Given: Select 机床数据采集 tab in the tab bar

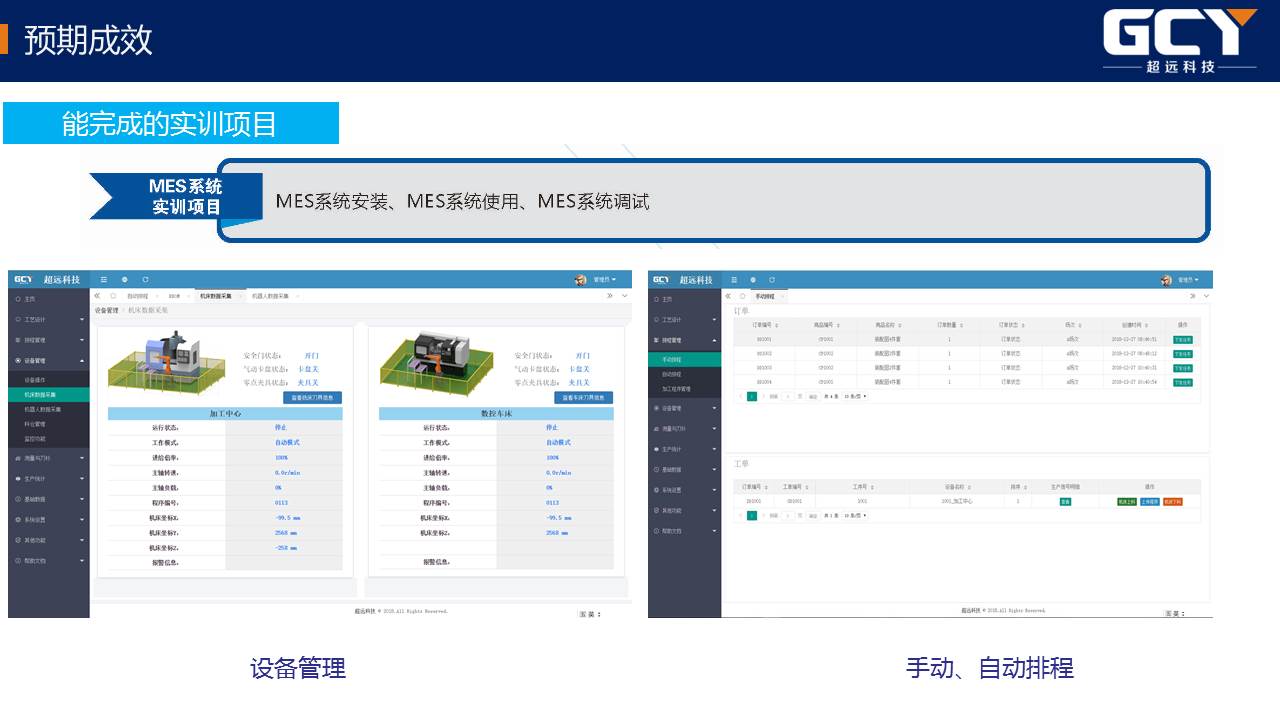Looking at the screenshot, I should (216, 297).
